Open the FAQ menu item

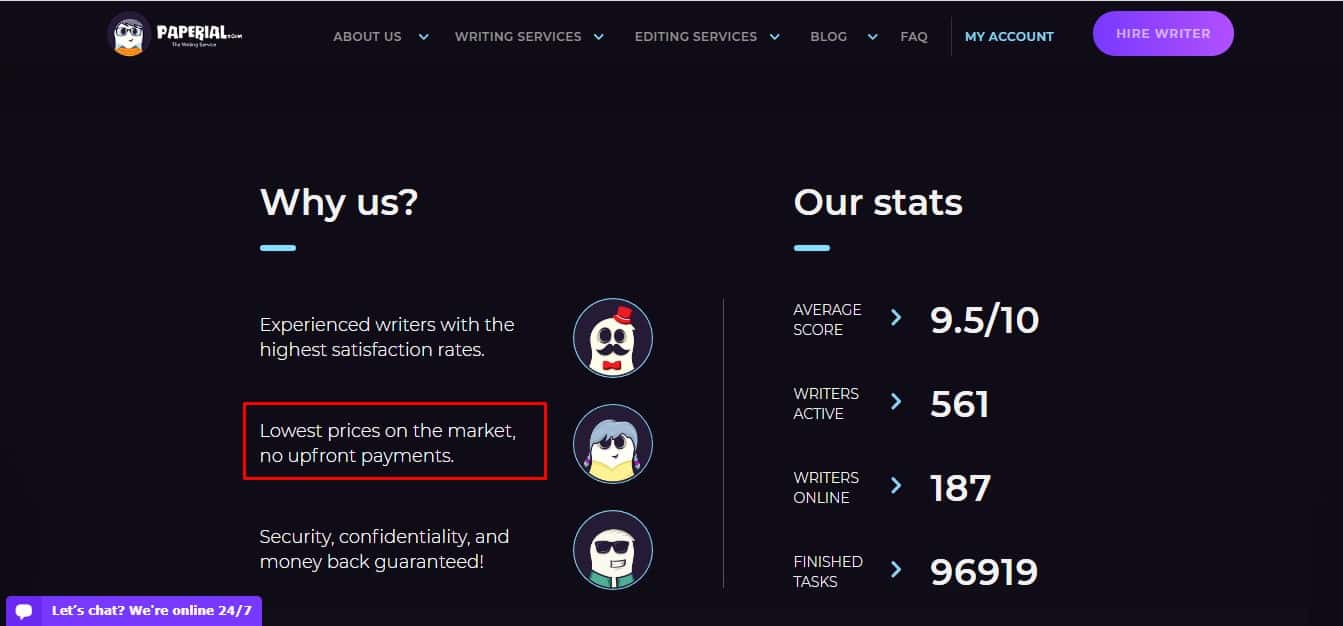point(914,37)
